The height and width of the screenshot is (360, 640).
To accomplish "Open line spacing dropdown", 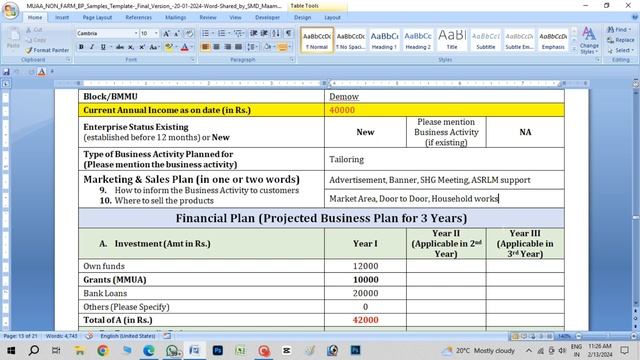I will click(x=252, y=47).
